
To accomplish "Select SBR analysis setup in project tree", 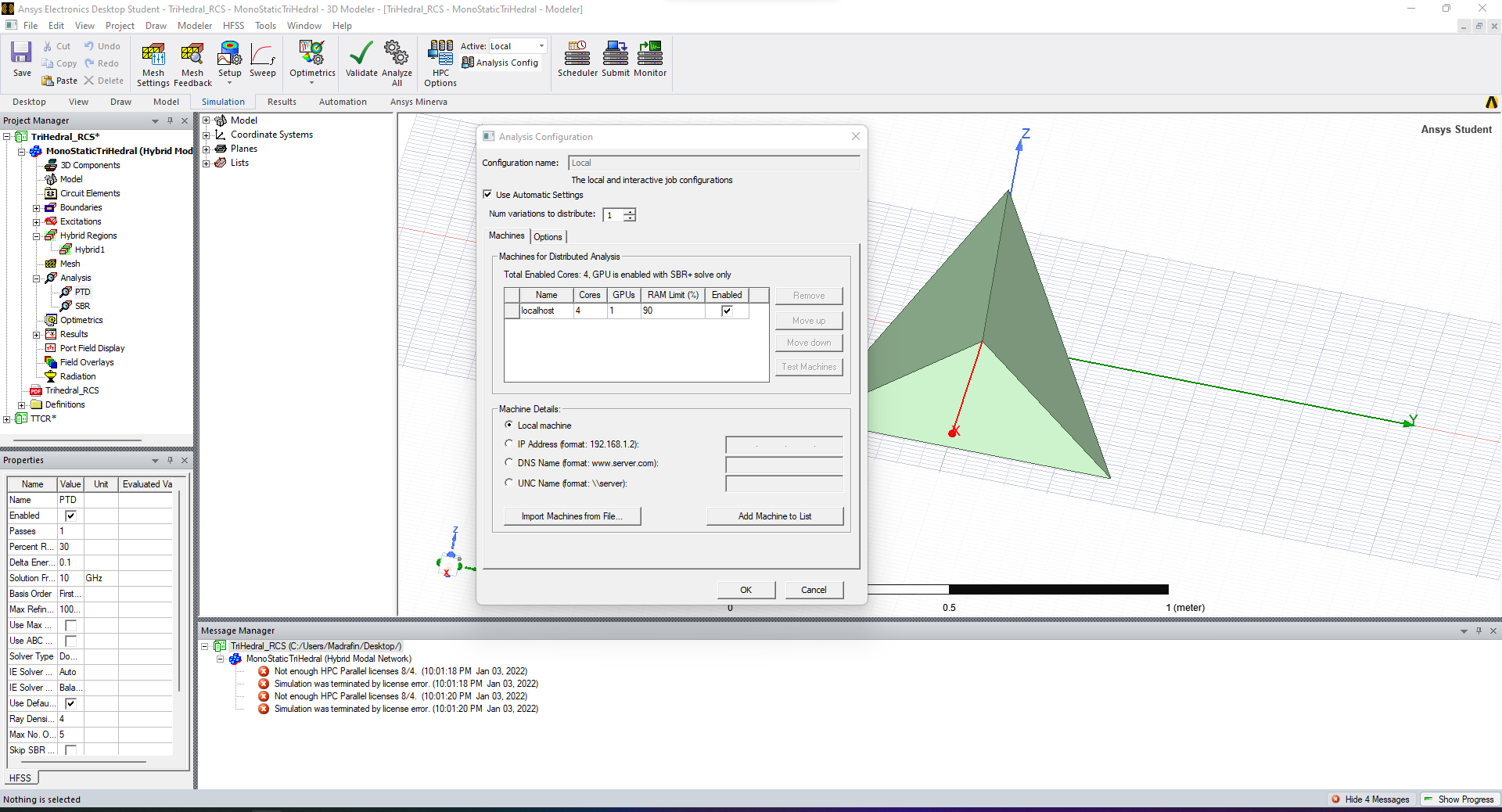I will pyautogui.click(x=82, y=306).
